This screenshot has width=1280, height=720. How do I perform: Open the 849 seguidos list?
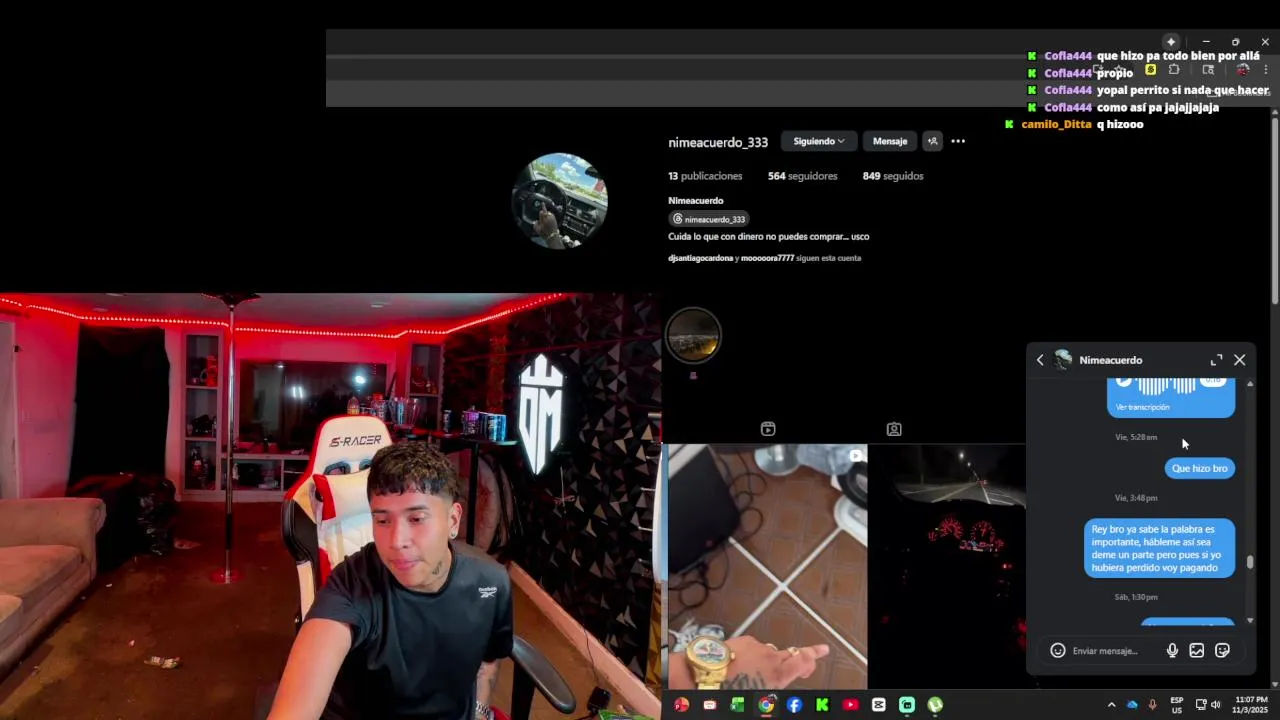click(x=893, y=176)
